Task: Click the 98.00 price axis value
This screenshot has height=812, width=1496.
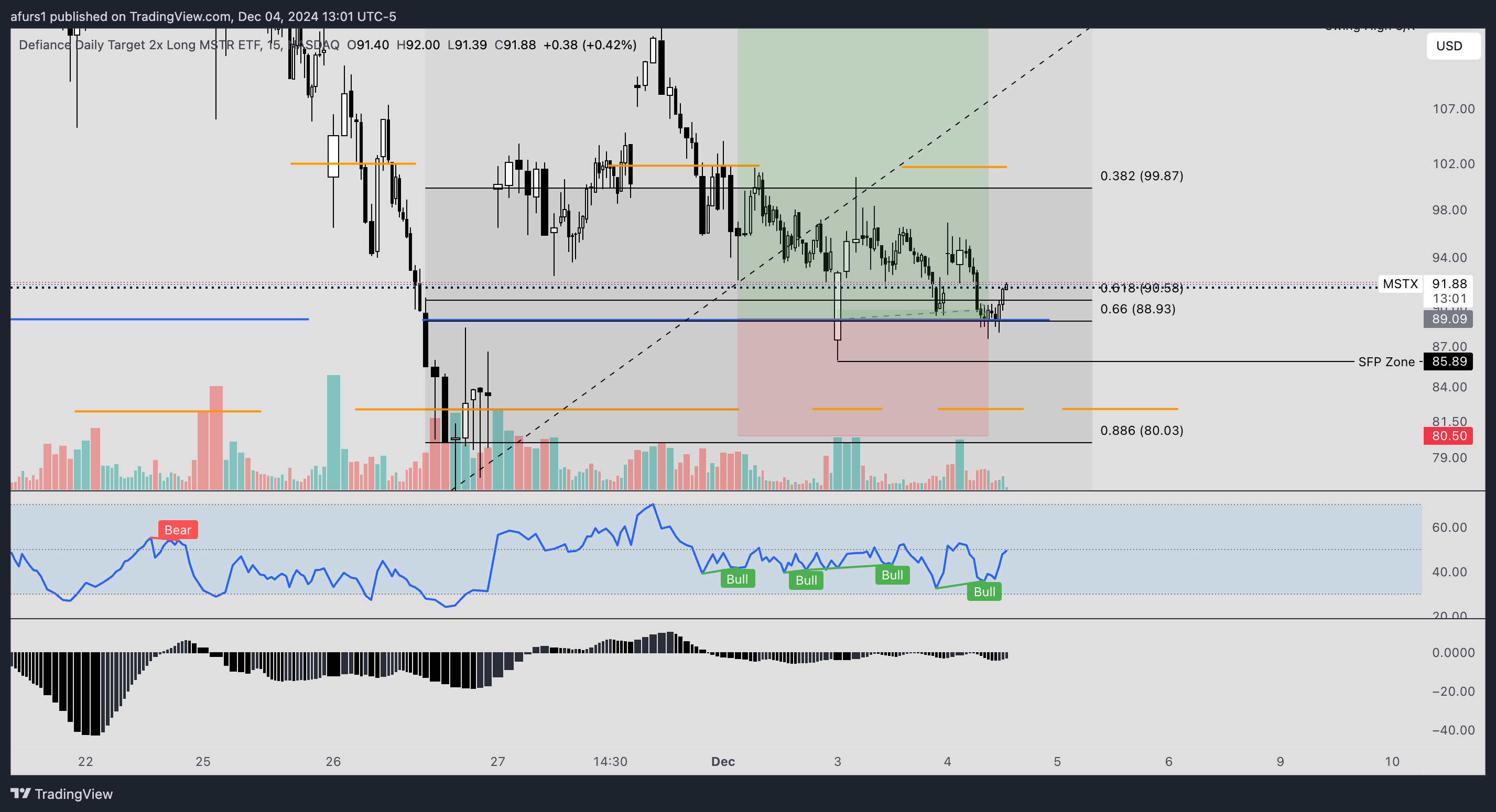Action: click(1449, 210)
